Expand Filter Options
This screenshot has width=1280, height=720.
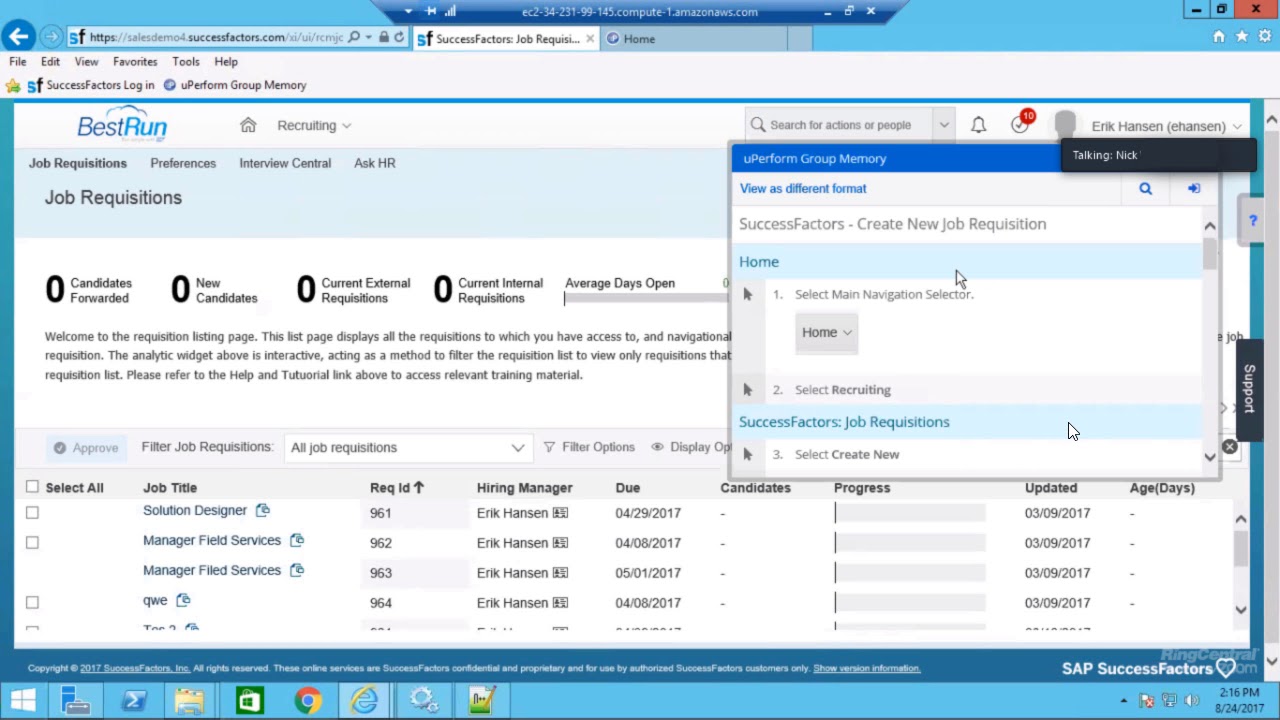pos(589,447)
